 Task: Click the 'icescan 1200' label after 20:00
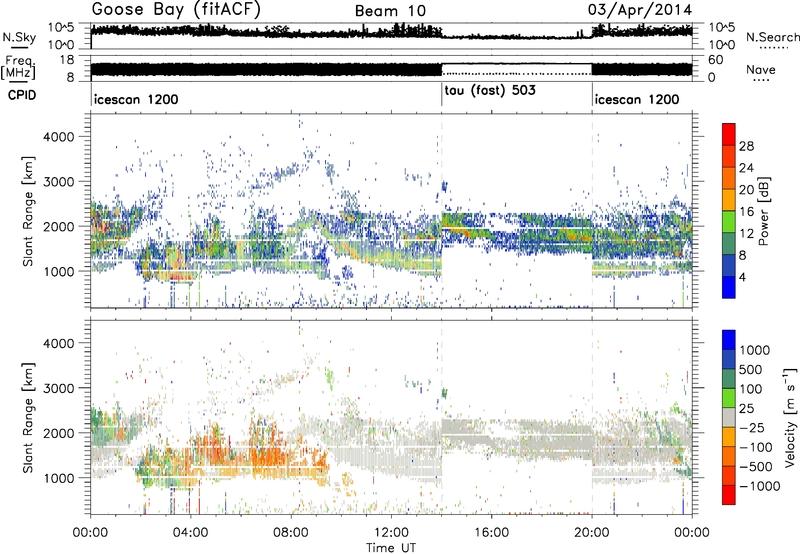(x=637, y=99)
